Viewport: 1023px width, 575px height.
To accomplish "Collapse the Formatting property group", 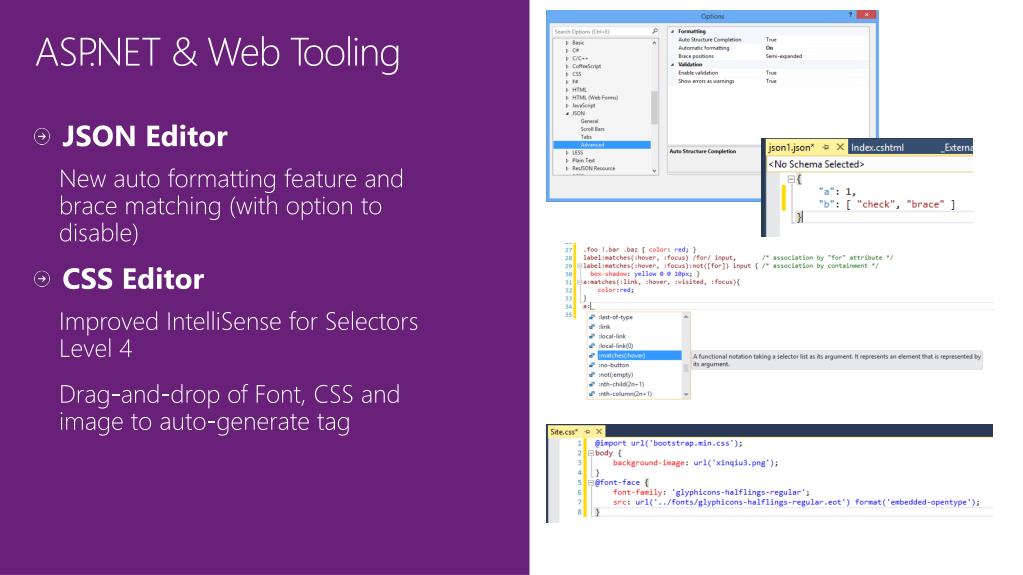I will coord(673,31).
